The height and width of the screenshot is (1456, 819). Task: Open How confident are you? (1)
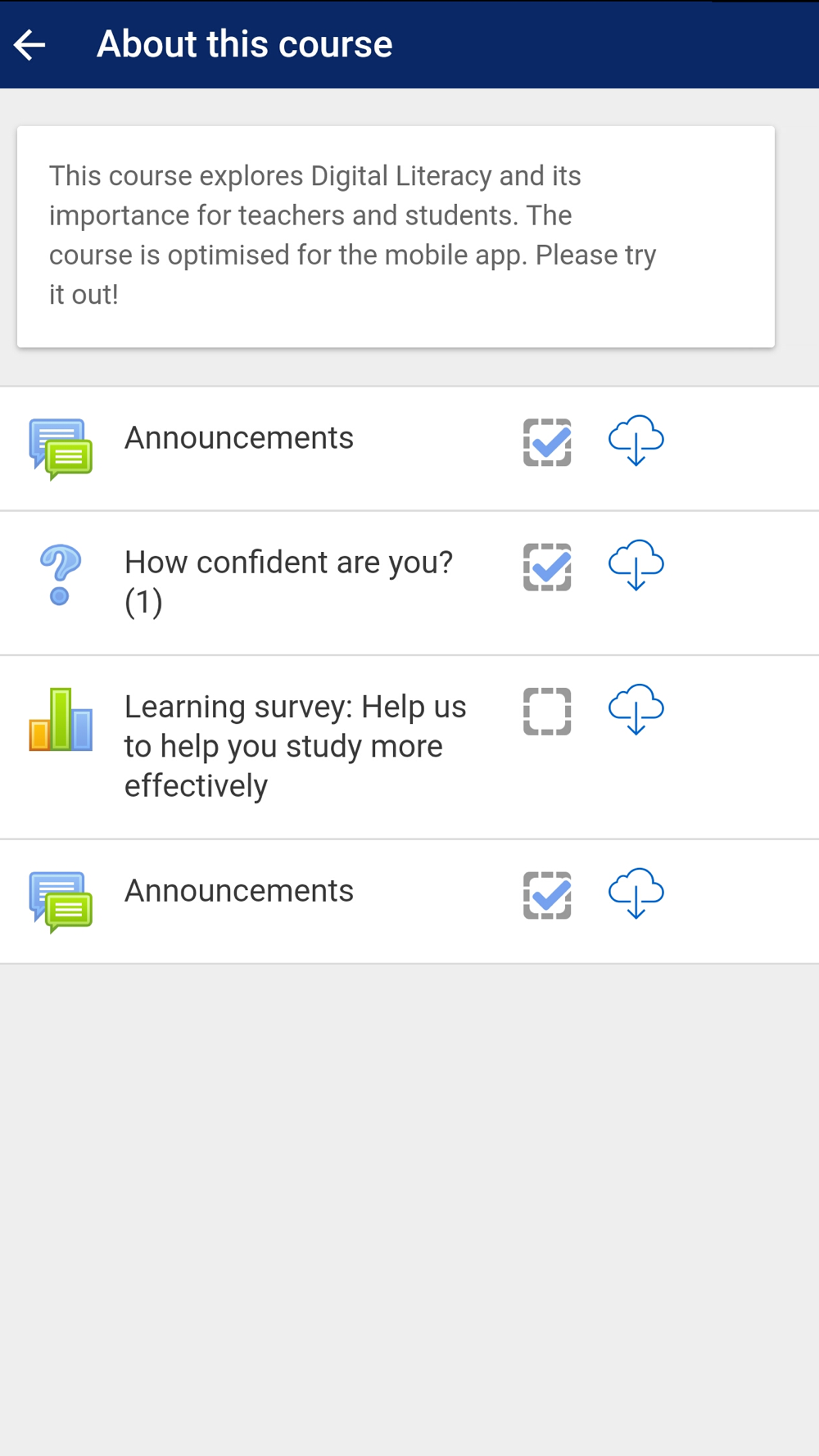tap(288, 582)
